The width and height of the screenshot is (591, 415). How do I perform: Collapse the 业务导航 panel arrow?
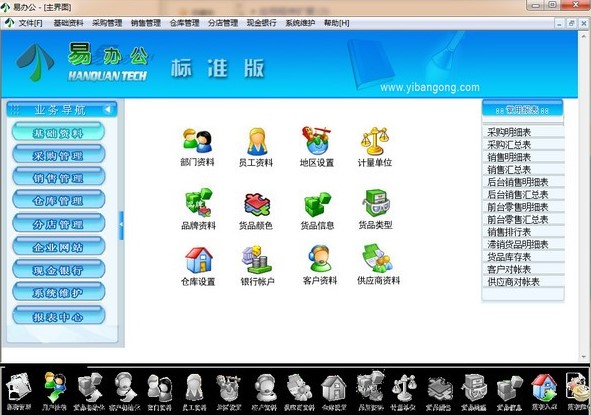tap(108, 110)
